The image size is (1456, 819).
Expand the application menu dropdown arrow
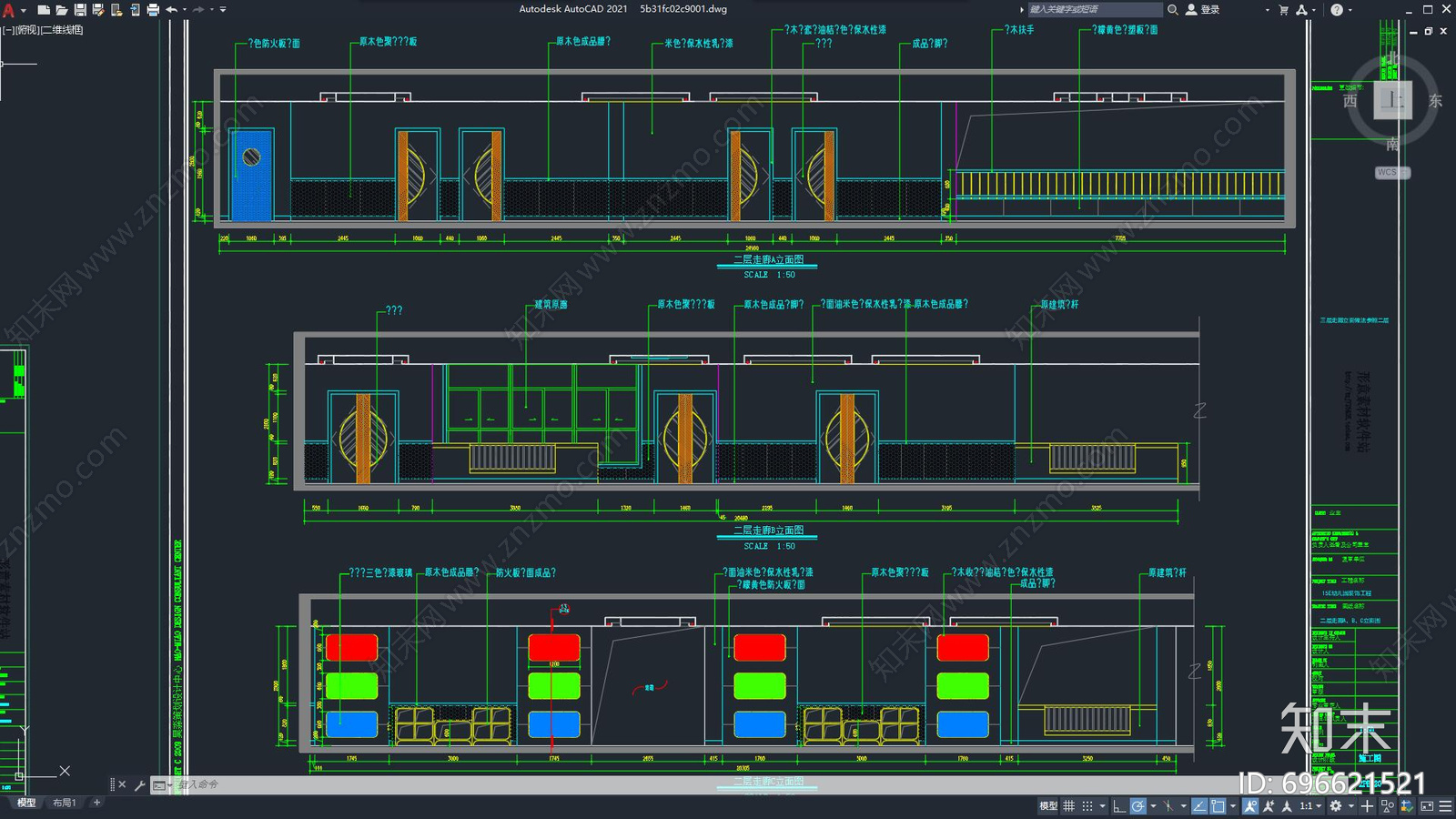point(23,10)
